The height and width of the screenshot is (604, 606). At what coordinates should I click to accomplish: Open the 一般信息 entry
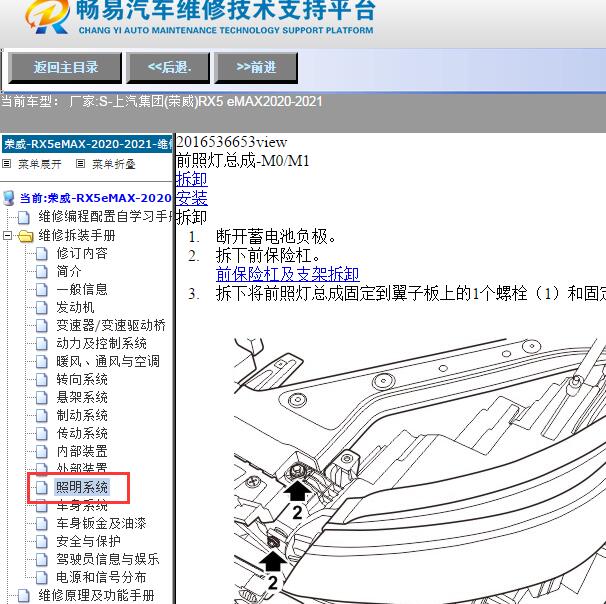point(82,289)
